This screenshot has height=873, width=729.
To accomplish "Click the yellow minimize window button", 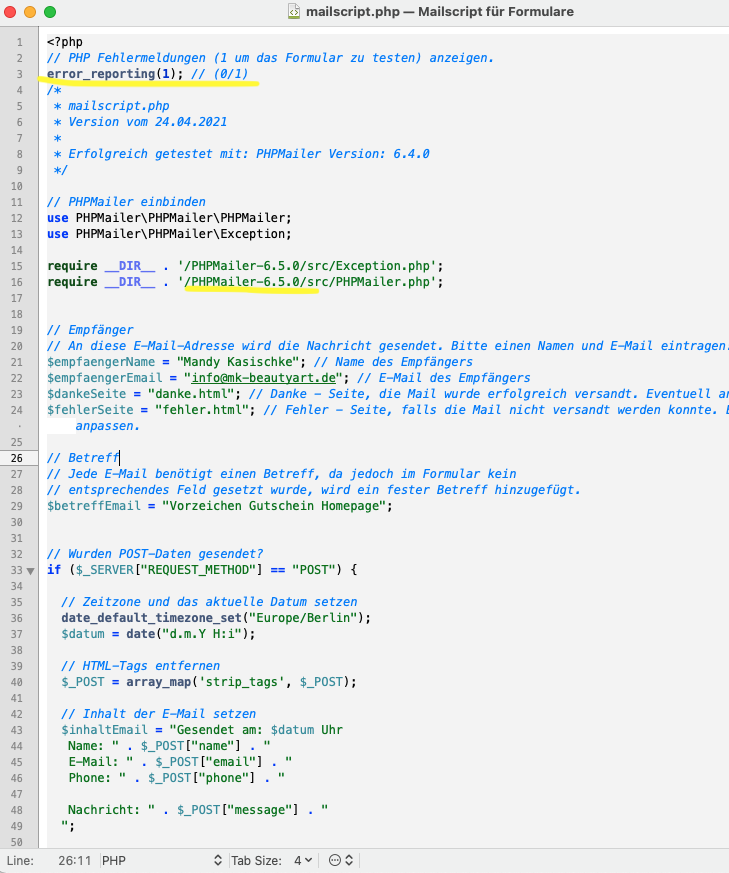I will click(x=32, y=12).
